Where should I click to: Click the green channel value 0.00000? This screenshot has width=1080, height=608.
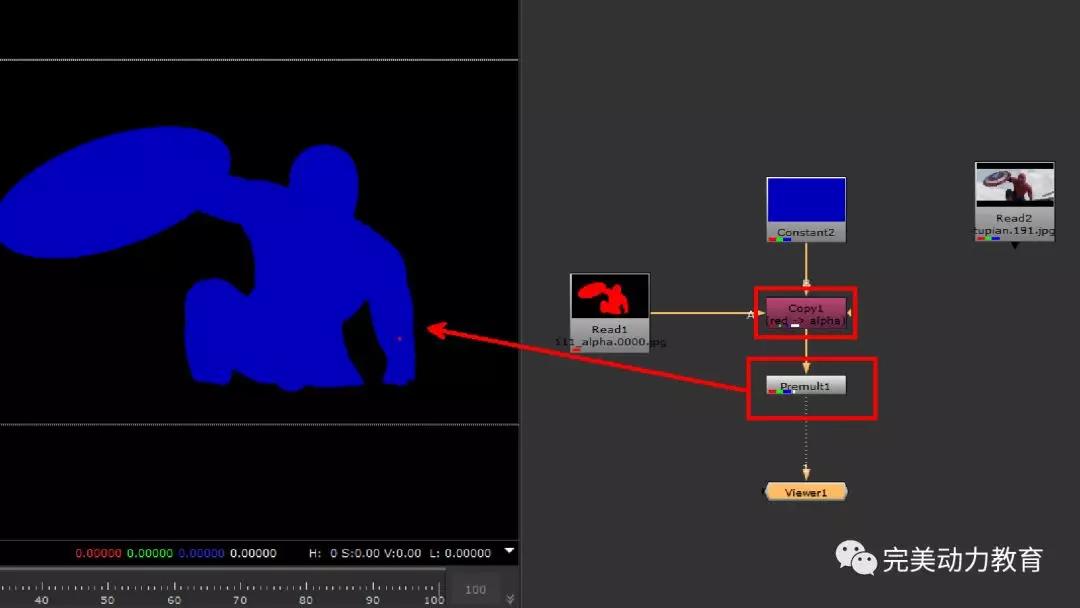149,553
